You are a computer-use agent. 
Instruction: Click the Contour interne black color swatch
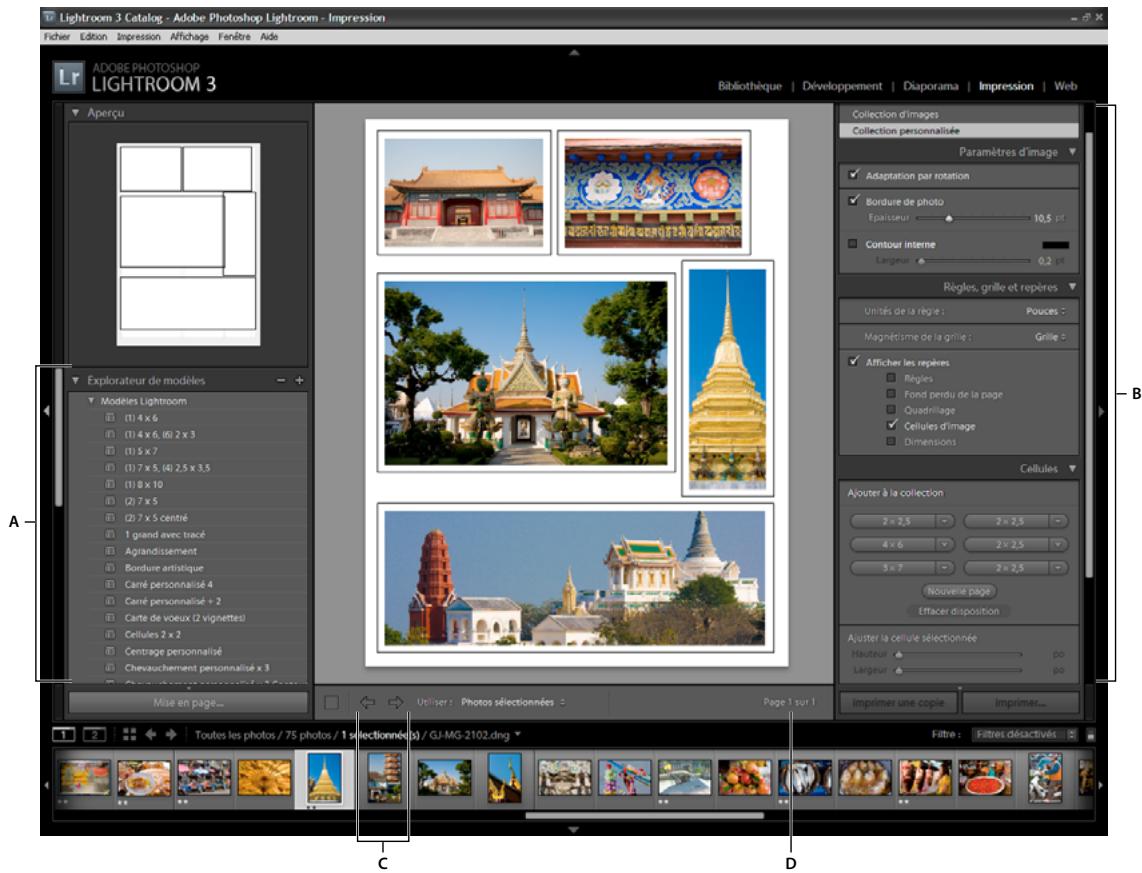[1055, 245]
